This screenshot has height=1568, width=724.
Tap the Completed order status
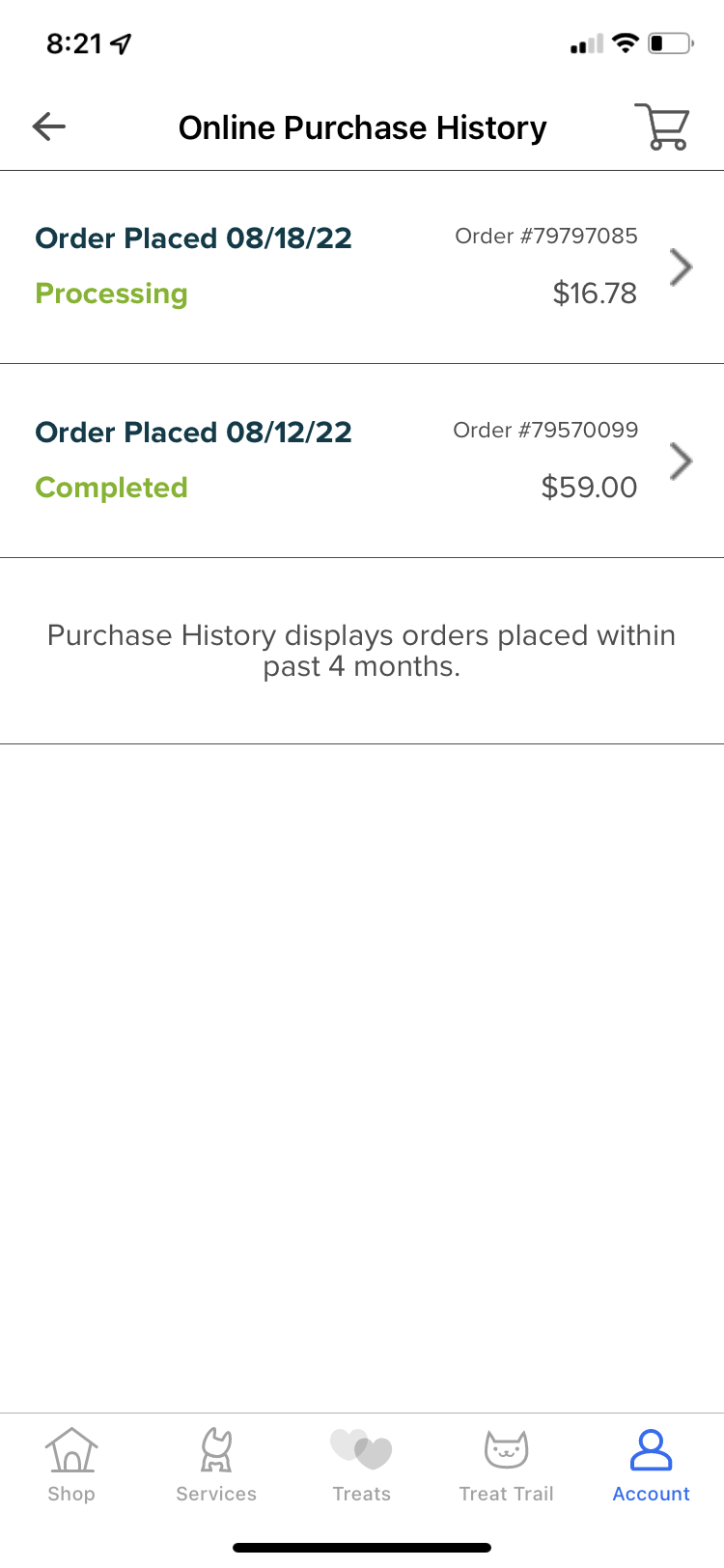[x=111, y=488]
